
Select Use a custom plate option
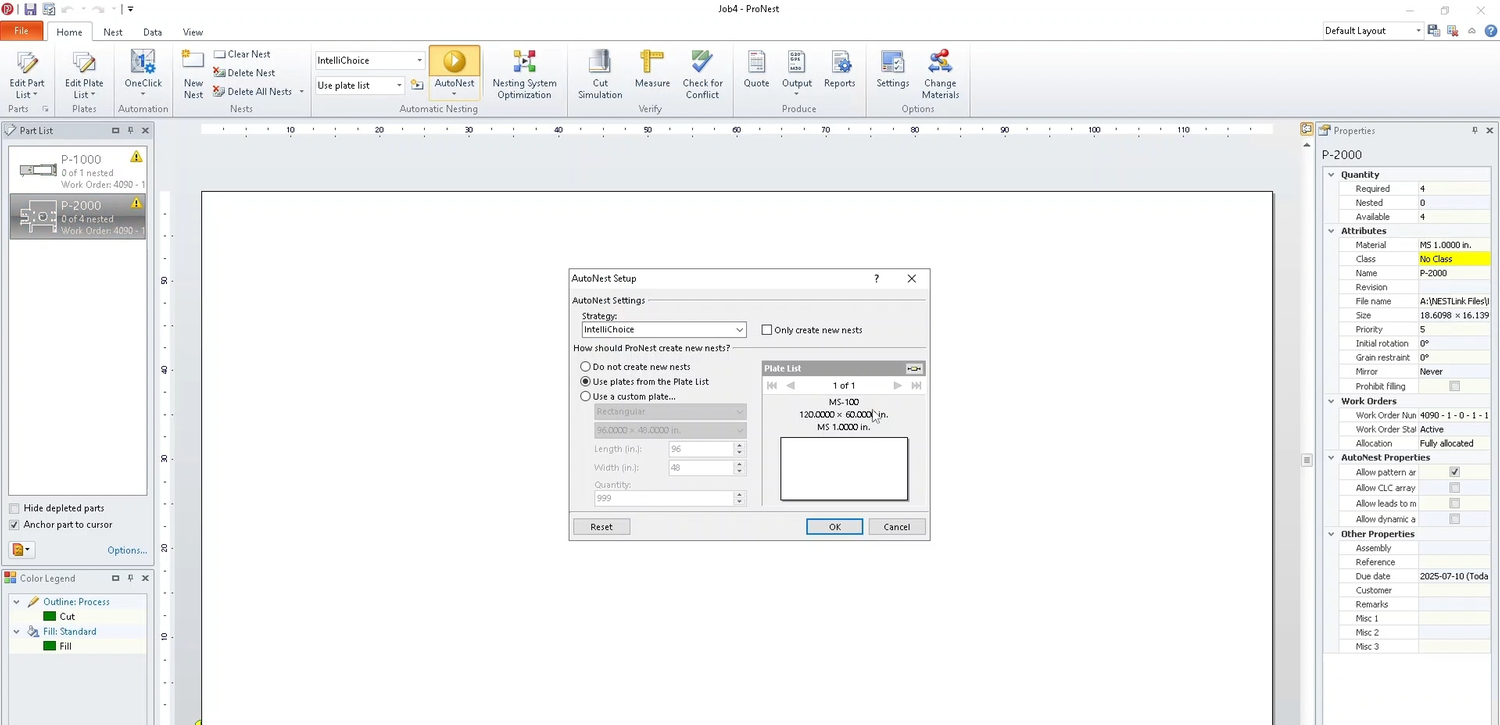(586, 397)
